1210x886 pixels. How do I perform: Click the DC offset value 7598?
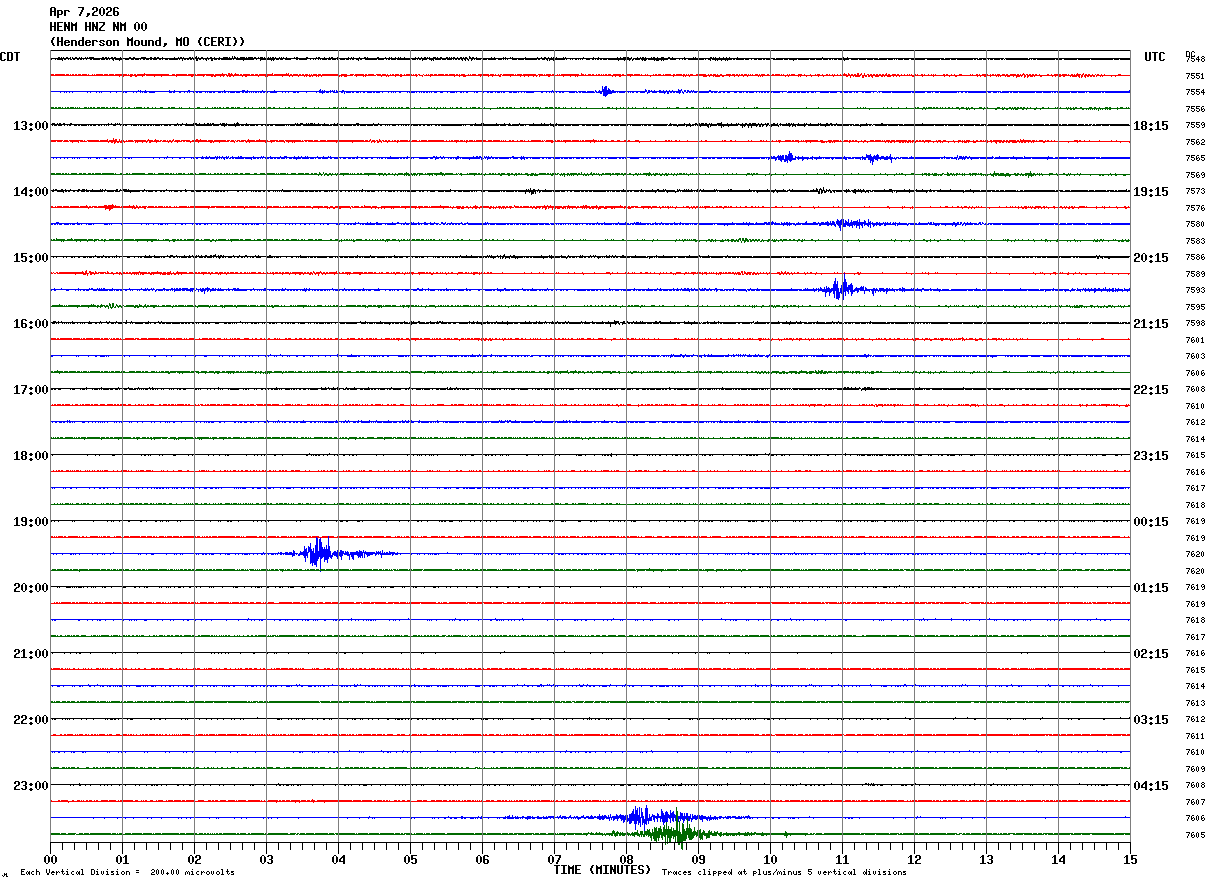point(1195,324)
